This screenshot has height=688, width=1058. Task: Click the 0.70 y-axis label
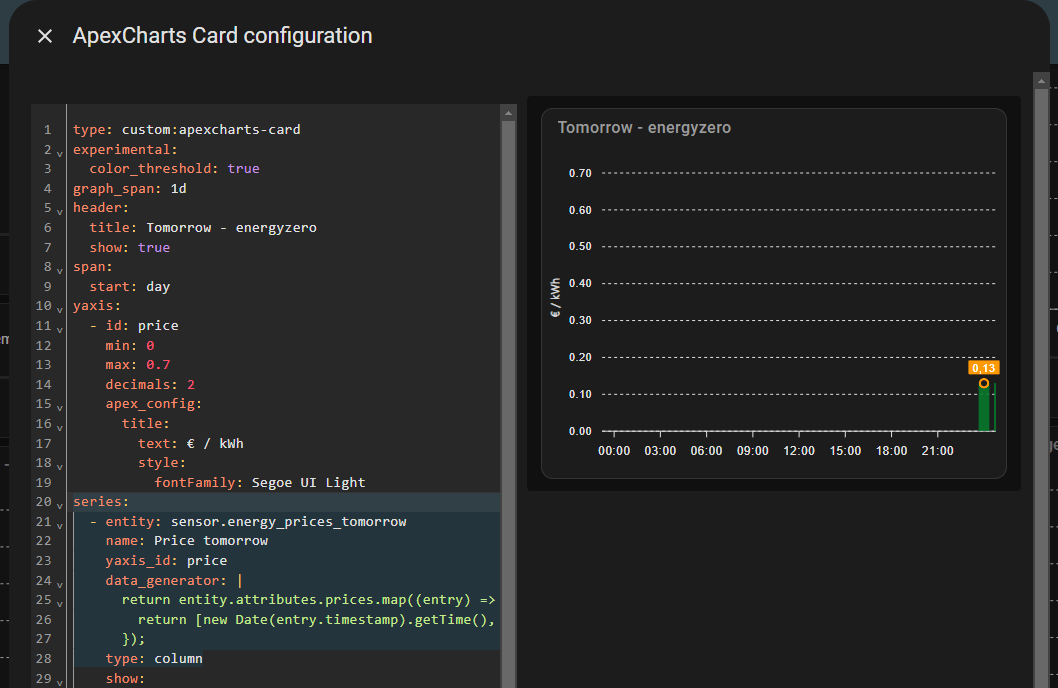580,173
